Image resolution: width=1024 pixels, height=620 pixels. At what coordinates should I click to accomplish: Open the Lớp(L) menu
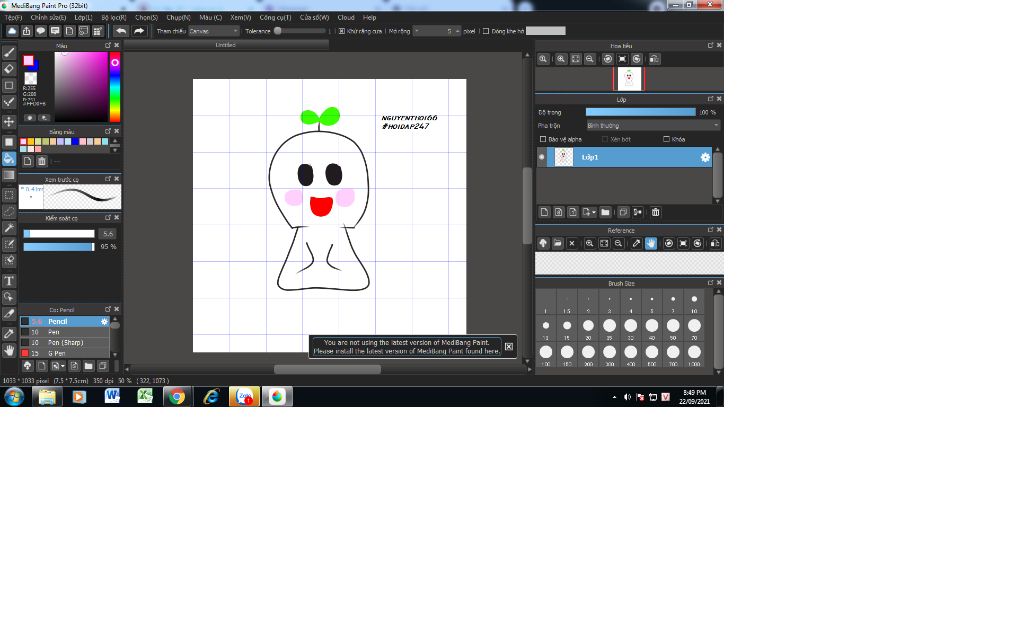tap(83, 18)
